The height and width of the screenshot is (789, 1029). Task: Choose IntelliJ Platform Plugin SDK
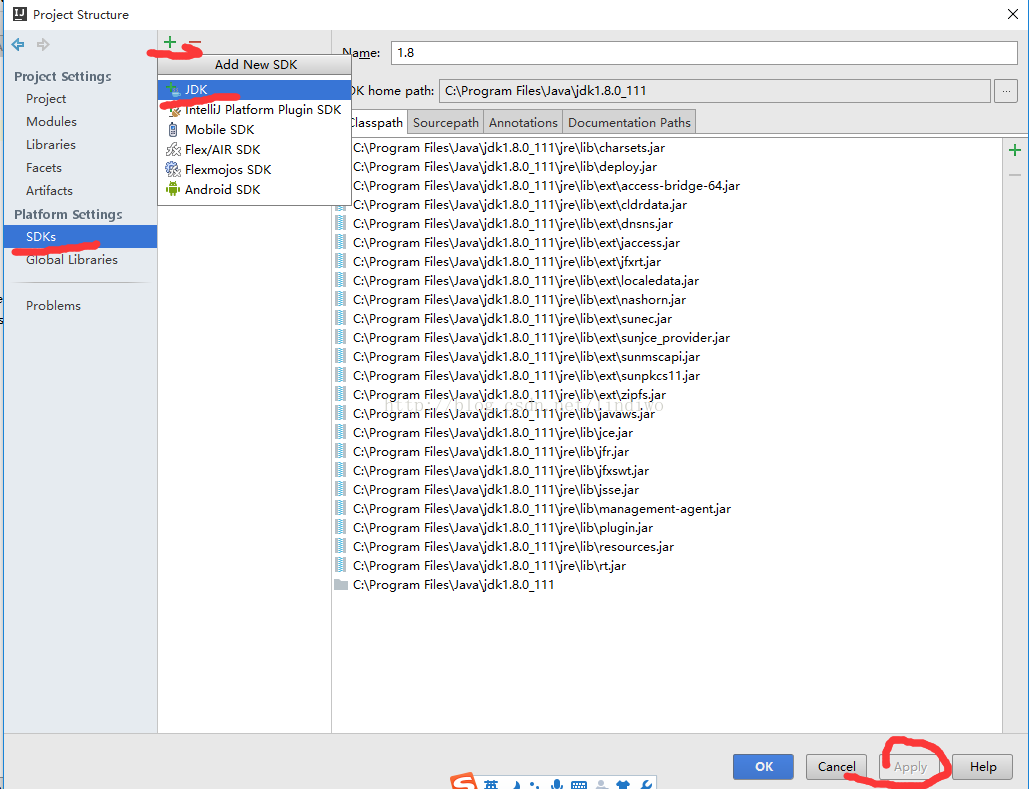255,110
